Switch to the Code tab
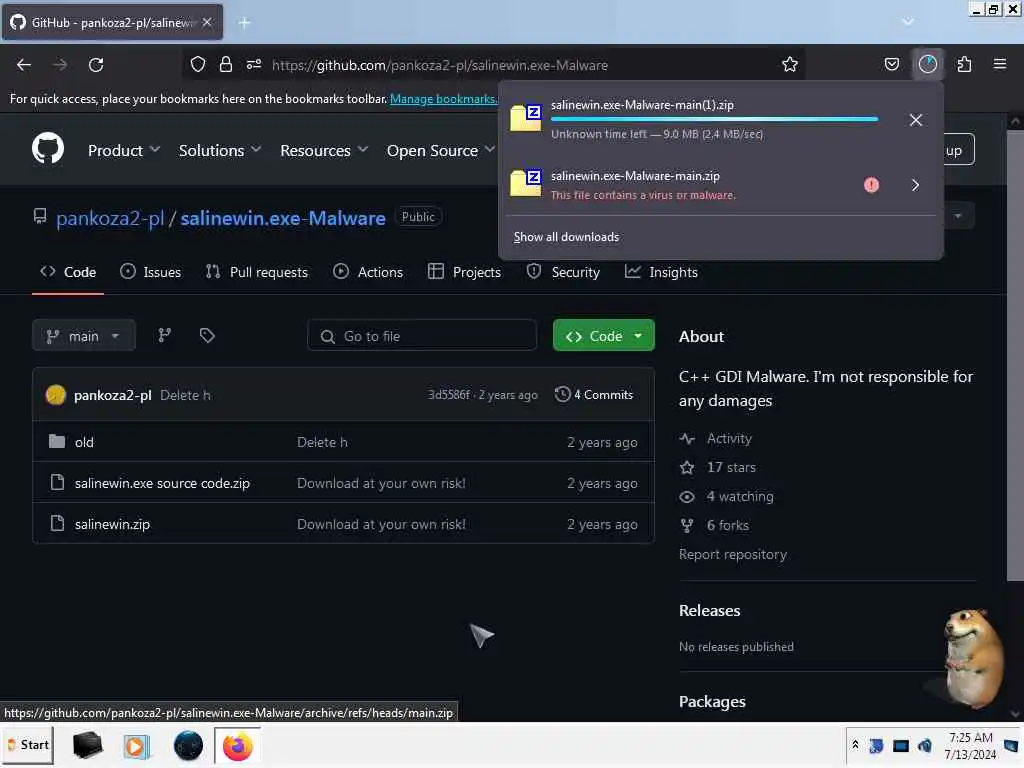 [68, 272]
